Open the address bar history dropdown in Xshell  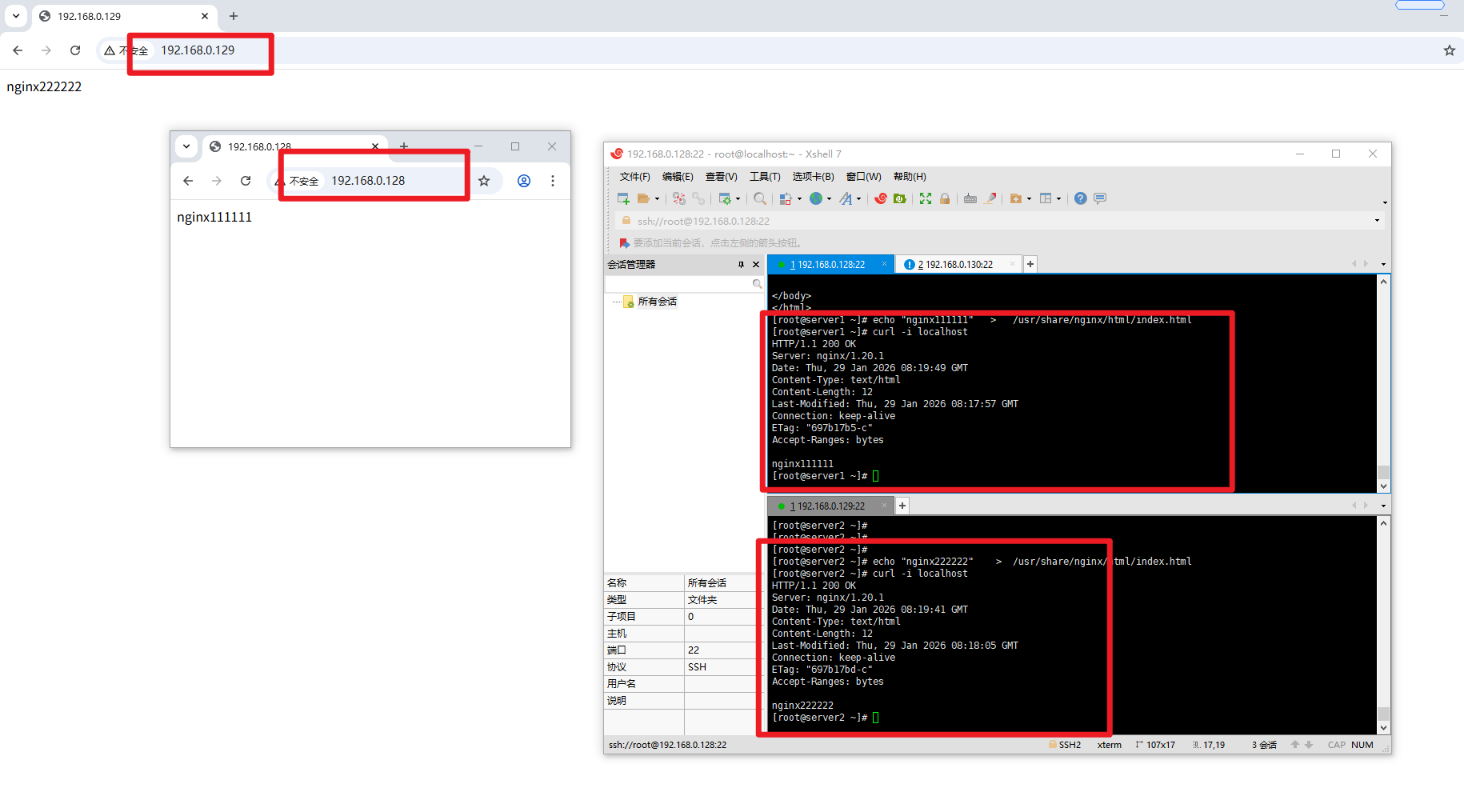(x=1377, y=221)
